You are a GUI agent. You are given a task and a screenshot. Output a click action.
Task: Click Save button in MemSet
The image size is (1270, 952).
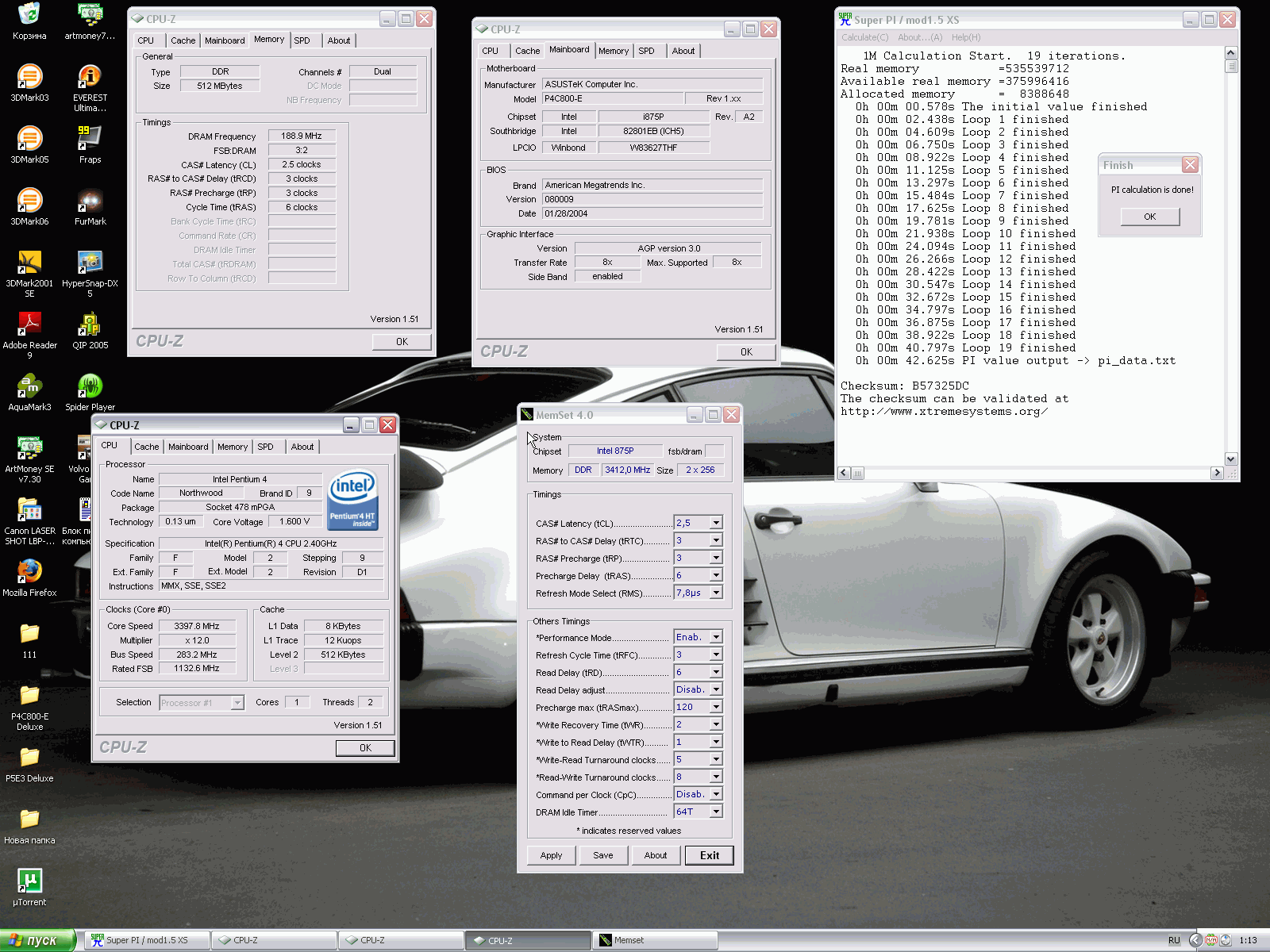coord(602,855)
